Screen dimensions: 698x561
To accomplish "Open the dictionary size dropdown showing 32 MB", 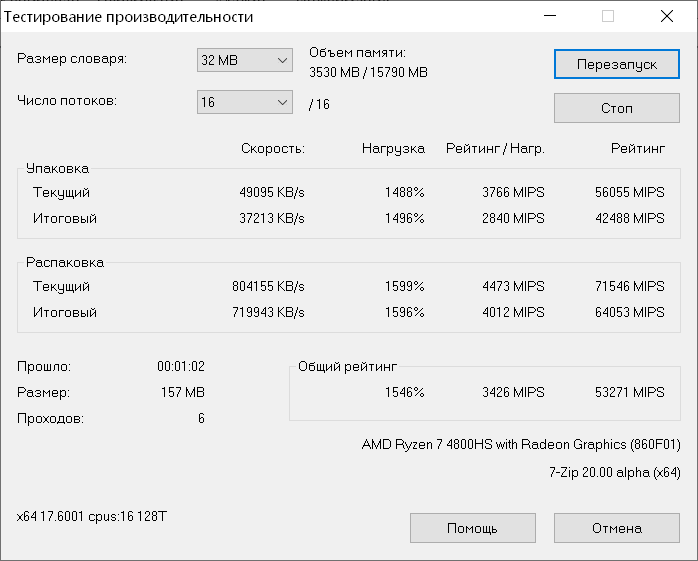I will 244,60.
